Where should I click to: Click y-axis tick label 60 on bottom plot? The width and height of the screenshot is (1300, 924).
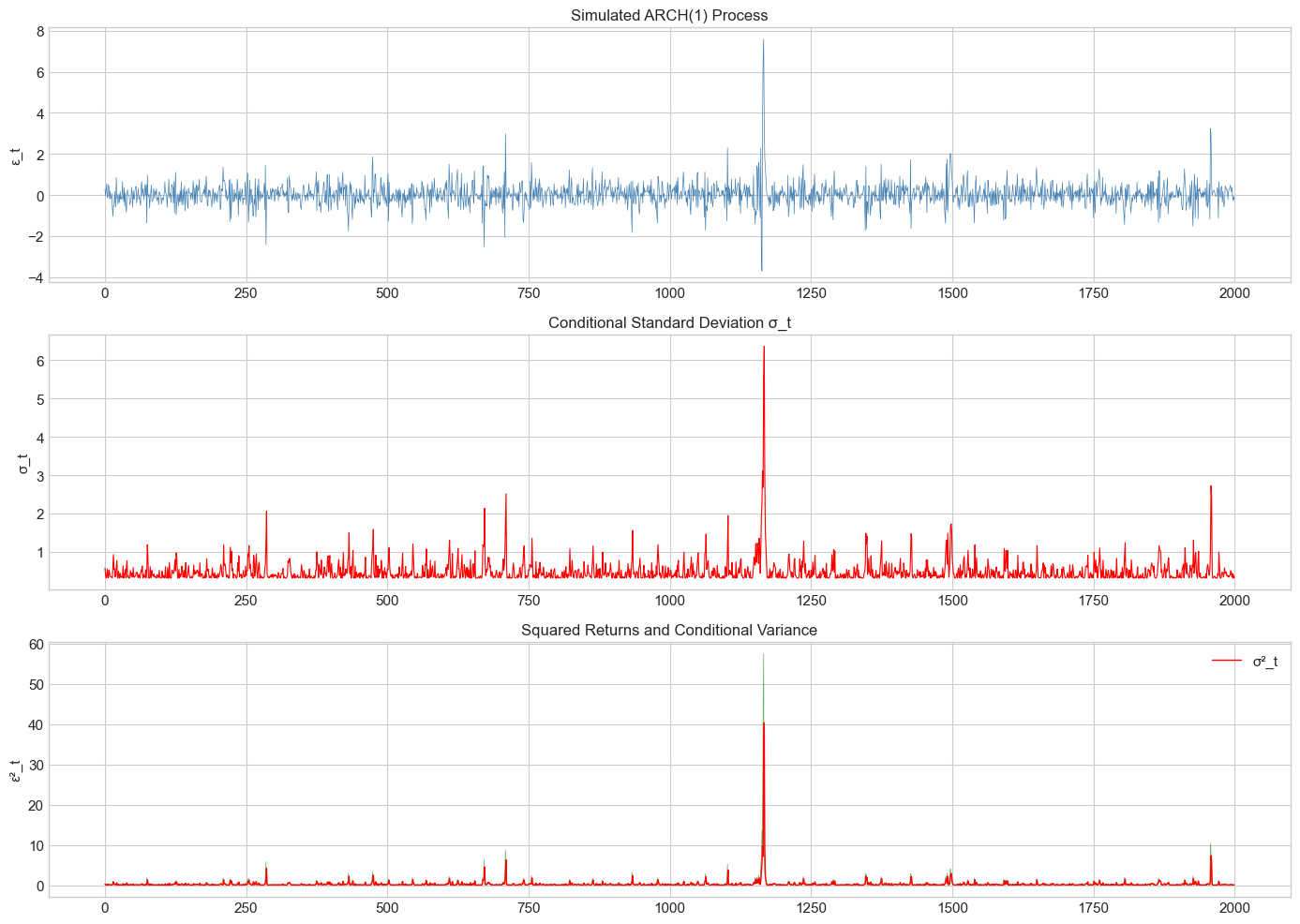37,644
